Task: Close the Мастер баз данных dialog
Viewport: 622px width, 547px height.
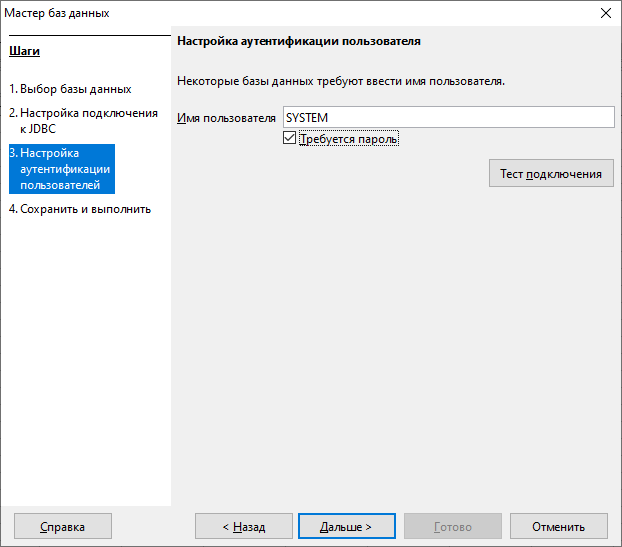Action: (605, 13)
